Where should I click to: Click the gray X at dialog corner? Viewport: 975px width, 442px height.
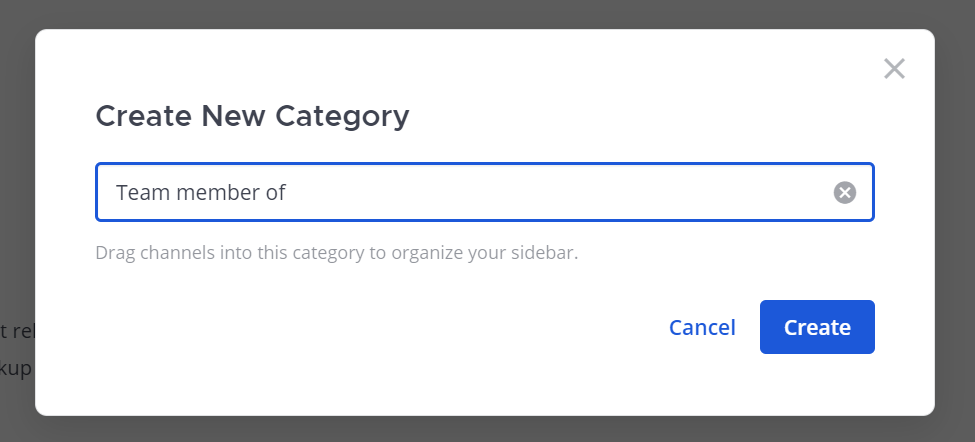894,68
